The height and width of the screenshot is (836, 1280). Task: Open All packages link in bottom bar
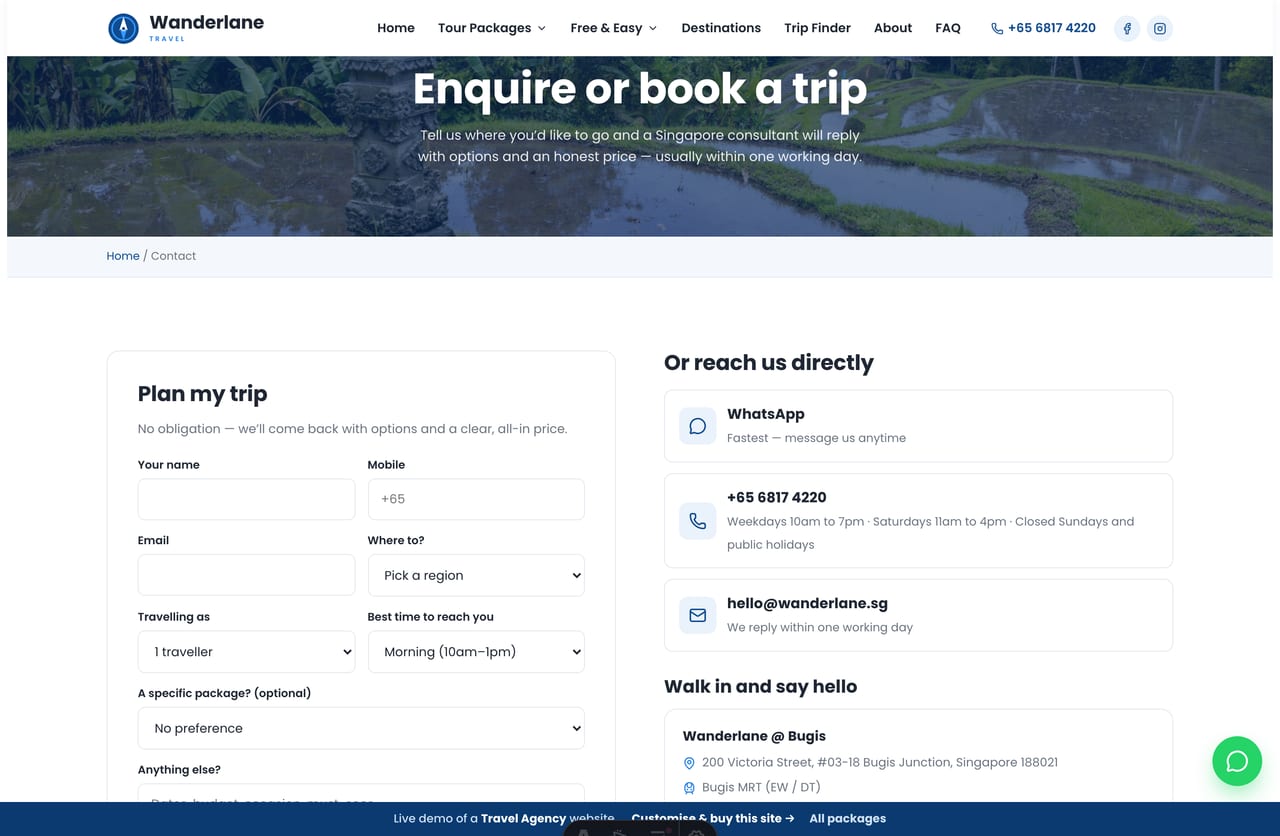[x=848, y=818]
